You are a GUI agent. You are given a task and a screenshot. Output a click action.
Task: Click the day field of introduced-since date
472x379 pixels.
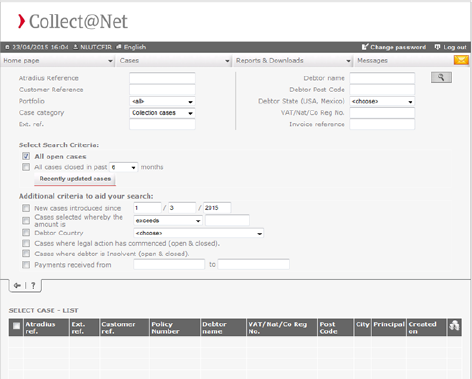click(147, 208)
